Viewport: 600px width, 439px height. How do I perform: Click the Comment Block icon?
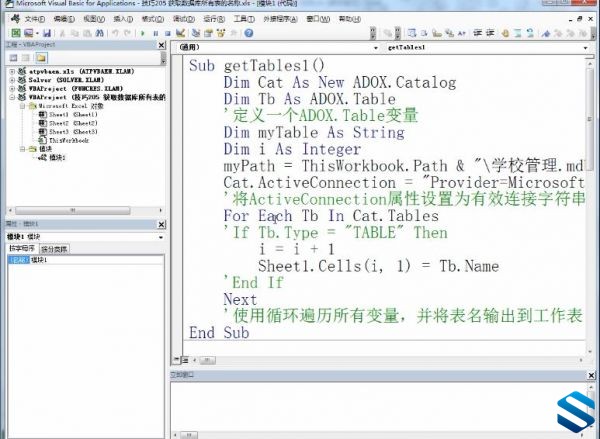[518, 33]
